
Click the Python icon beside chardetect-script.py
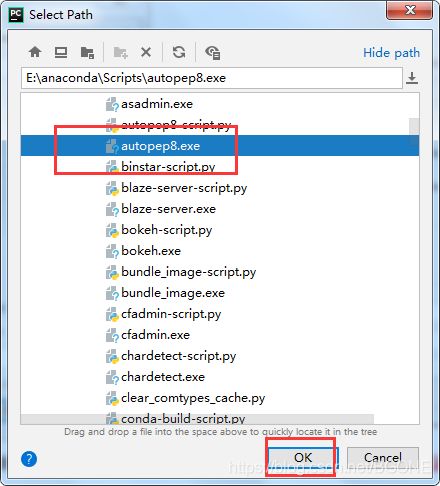(112, 356)
